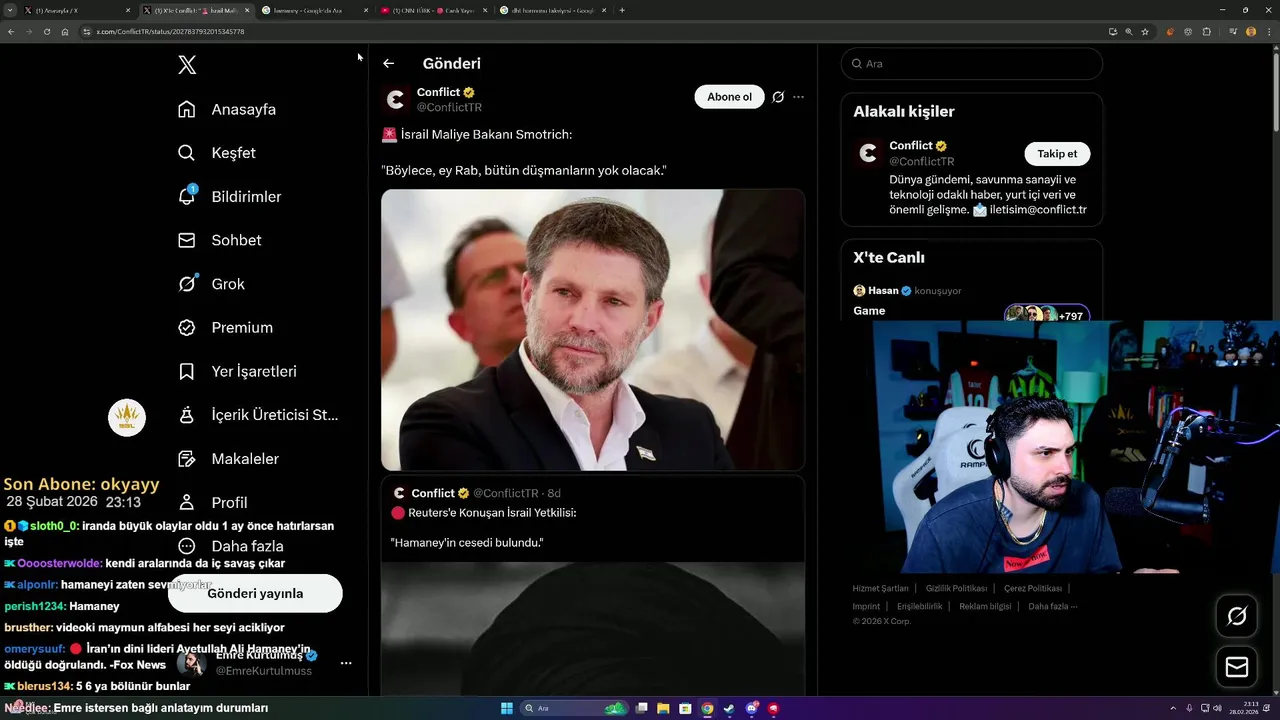Open File Explorer in taskbar
Viewport: 1280px width, 720px height.
(664, 708)
